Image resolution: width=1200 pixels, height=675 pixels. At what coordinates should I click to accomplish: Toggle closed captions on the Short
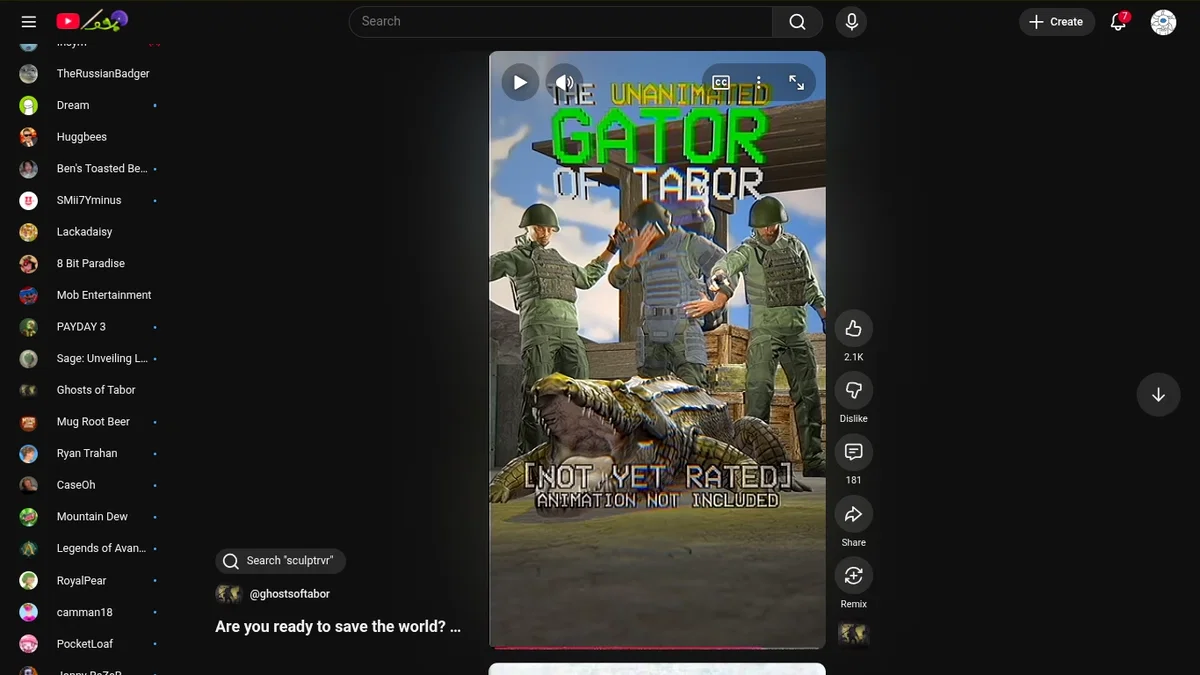721,82
